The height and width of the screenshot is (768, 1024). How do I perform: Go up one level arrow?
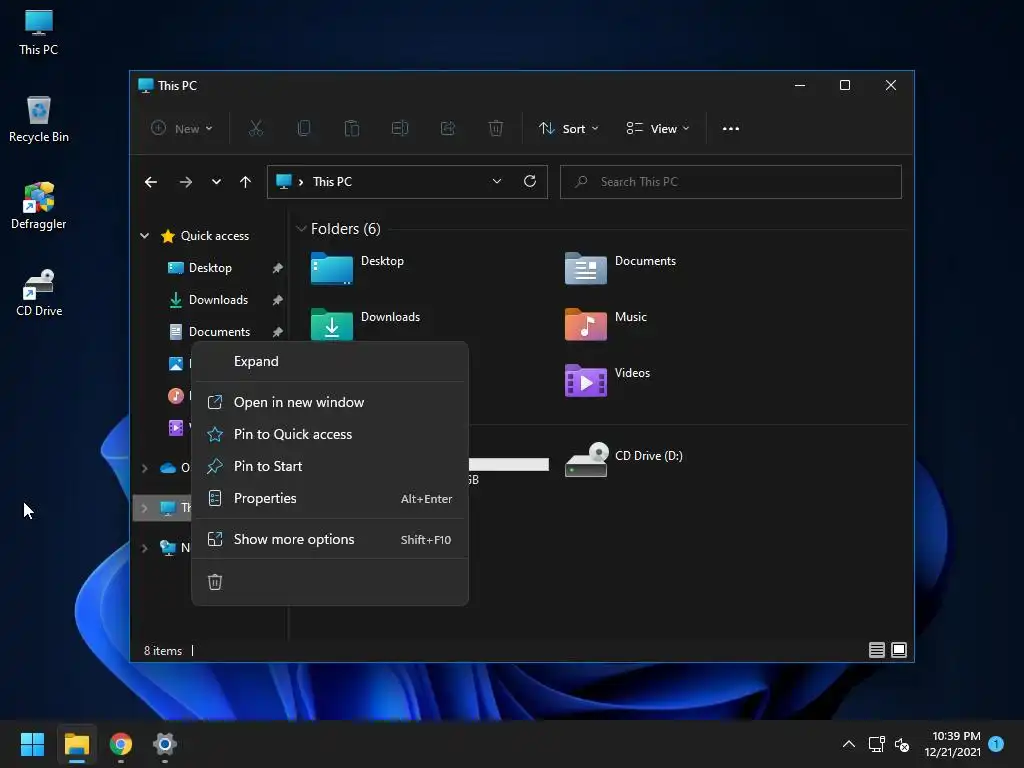pos(245,182)
